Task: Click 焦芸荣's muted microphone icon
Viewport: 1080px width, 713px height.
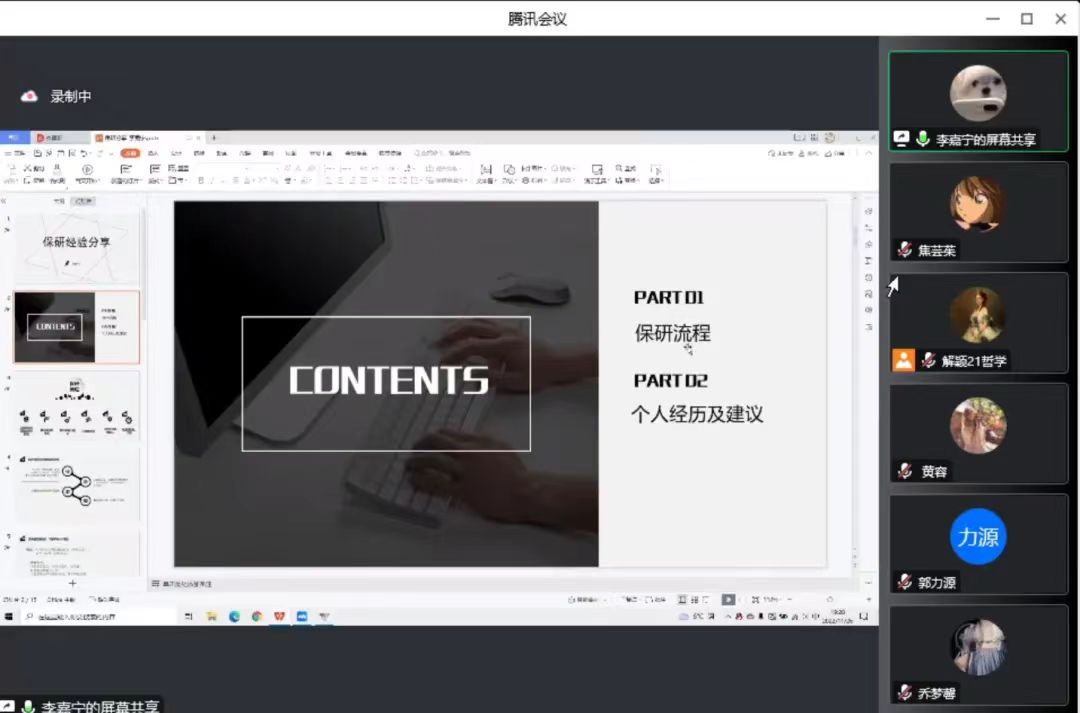Action: click(905, 250)
